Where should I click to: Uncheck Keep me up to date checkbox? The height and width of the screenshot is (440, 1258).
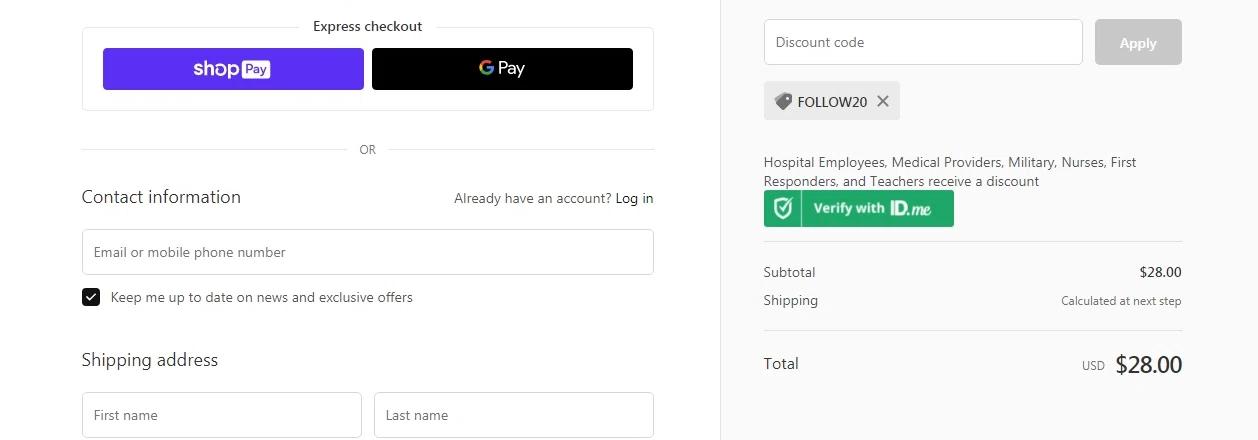tap(91, 297)
